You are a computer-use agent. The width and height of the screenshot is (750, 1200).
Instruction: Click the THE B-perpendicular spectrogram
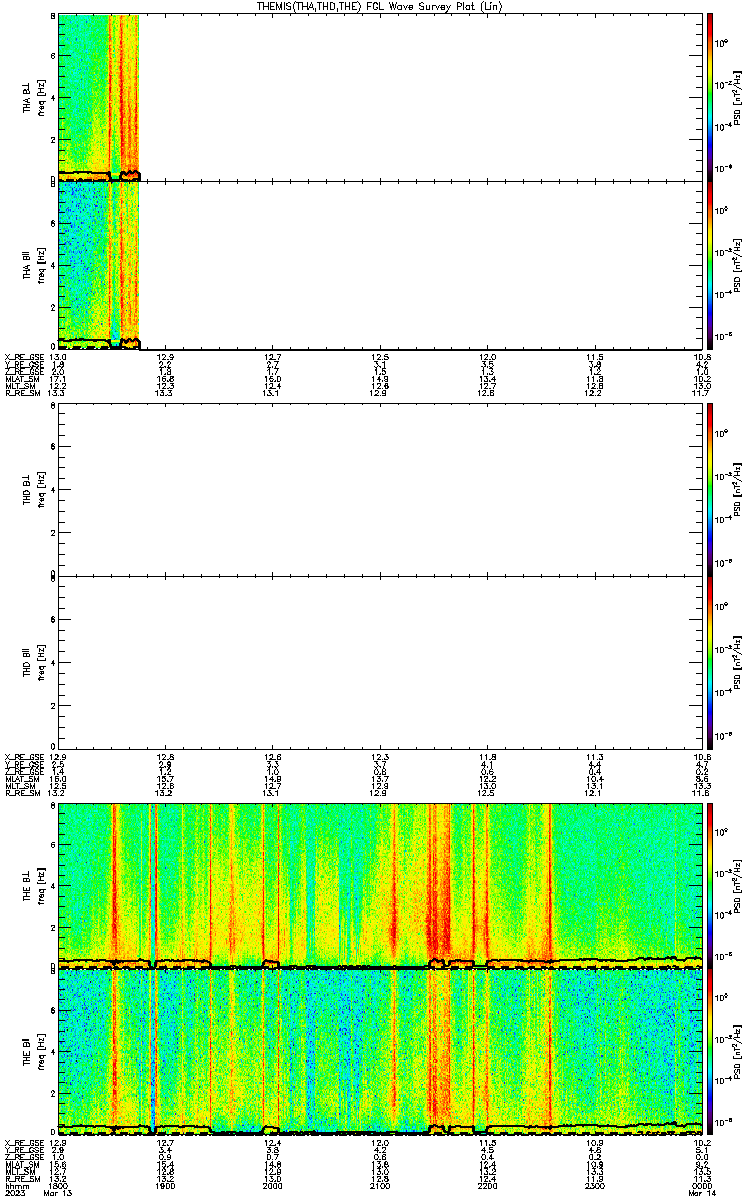[x=380, y=885]
